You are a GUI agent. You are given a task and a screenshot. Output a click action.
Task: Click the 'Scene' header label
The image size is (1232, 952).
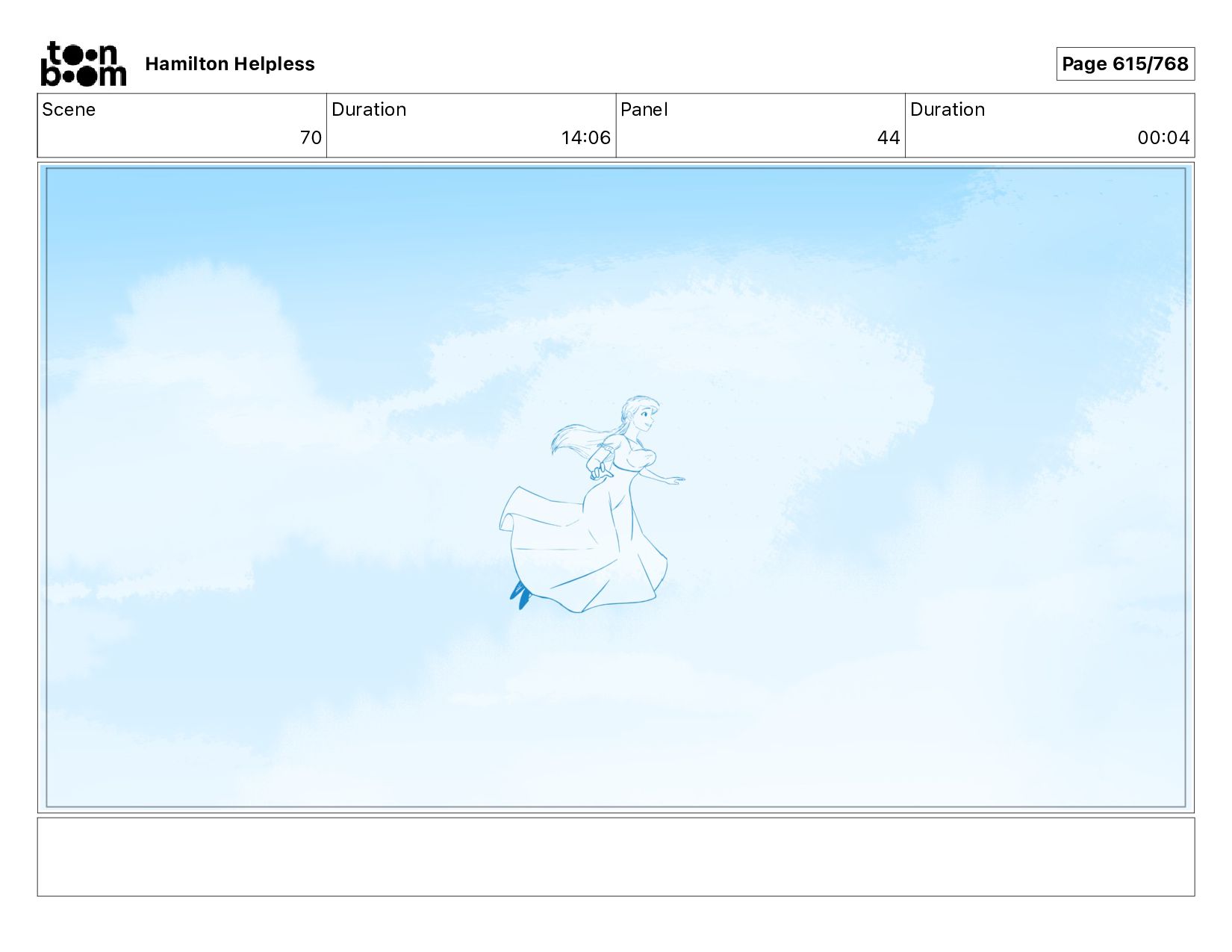(x=69, y=110)
